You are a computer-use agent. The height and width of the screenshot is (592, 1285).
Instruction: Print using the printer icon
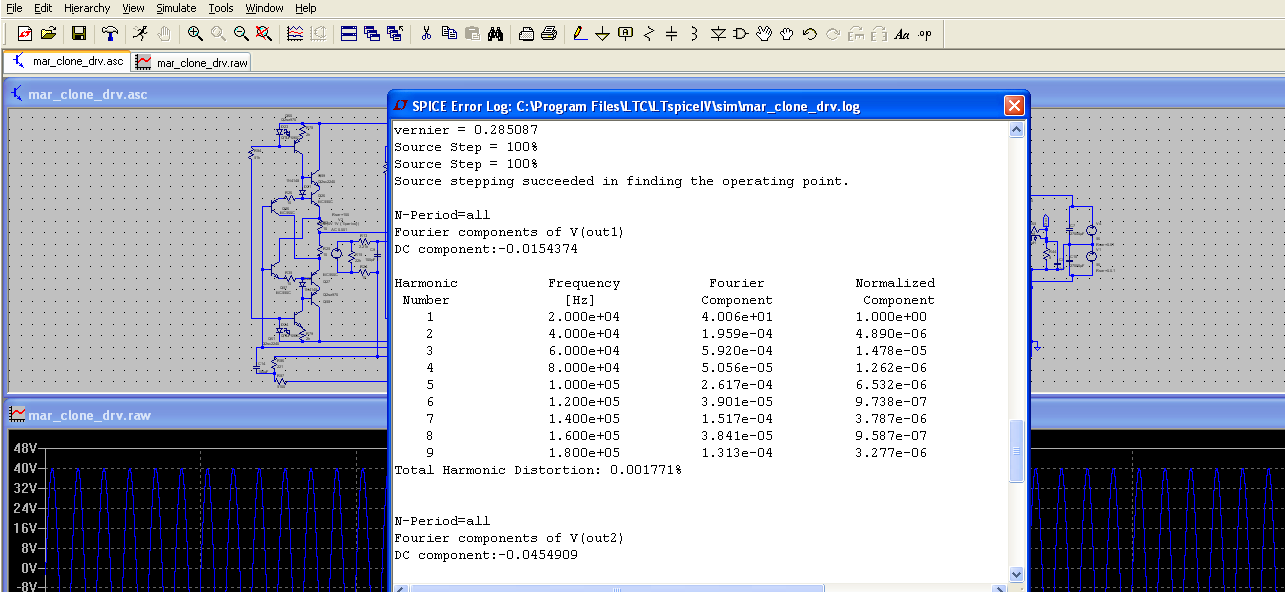coord(549,33)
